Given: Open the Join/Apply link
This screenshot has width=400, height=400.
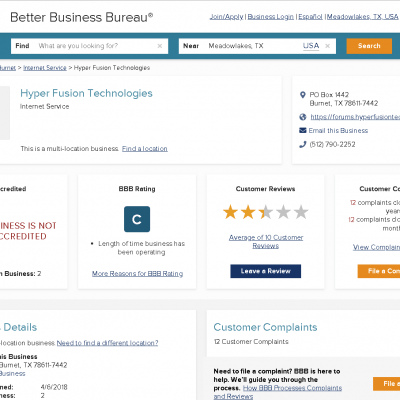Looking at the screenshot, I should [227, 17].
